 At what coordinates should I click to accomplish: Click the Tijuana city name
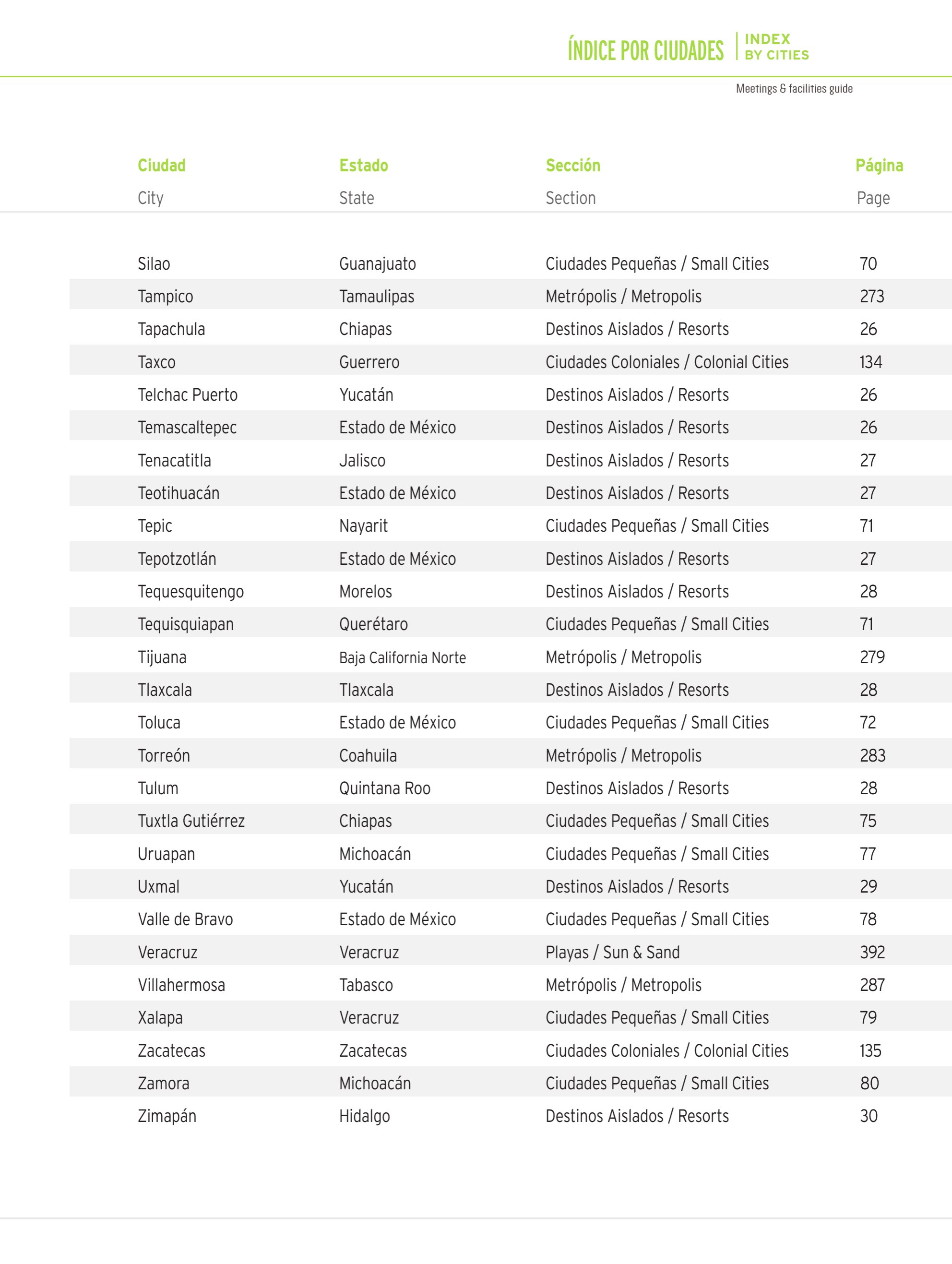pos(162,658)
